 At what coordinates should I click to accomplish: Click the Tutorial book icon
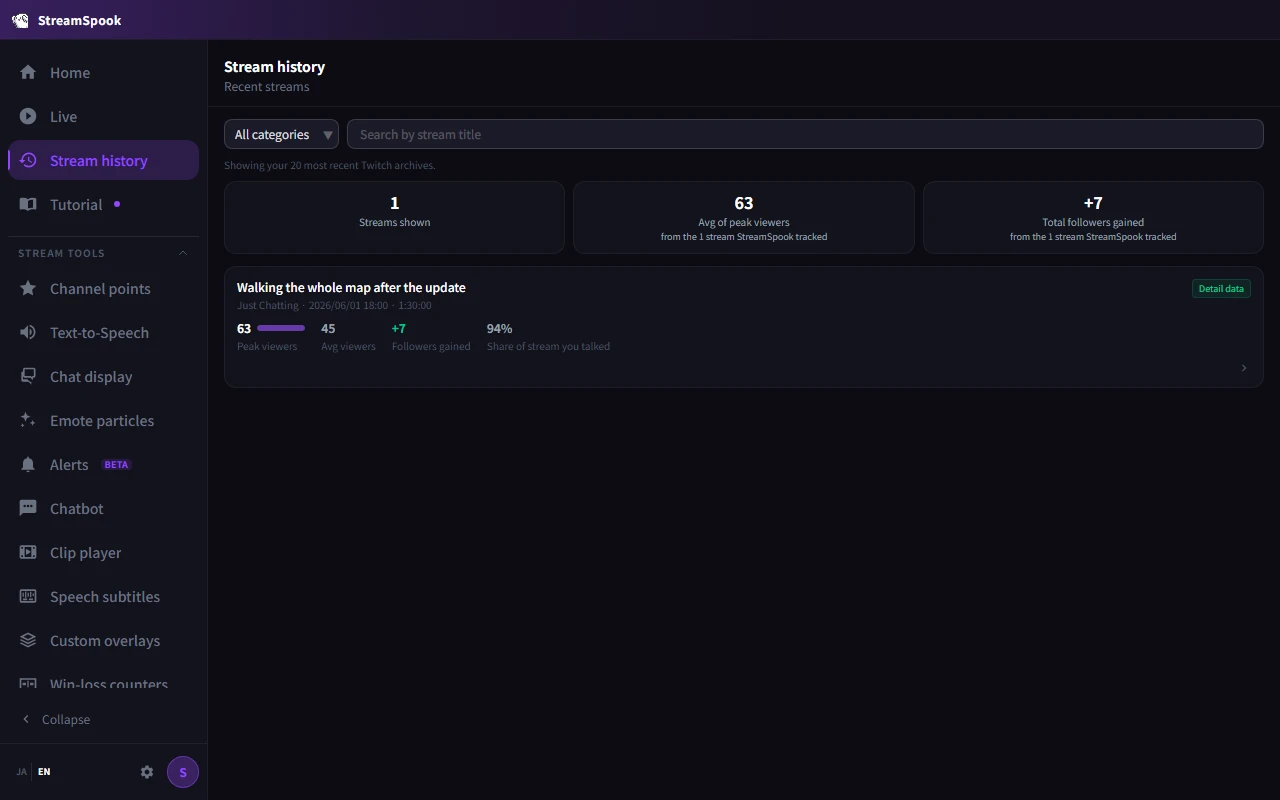coord(28,204)
